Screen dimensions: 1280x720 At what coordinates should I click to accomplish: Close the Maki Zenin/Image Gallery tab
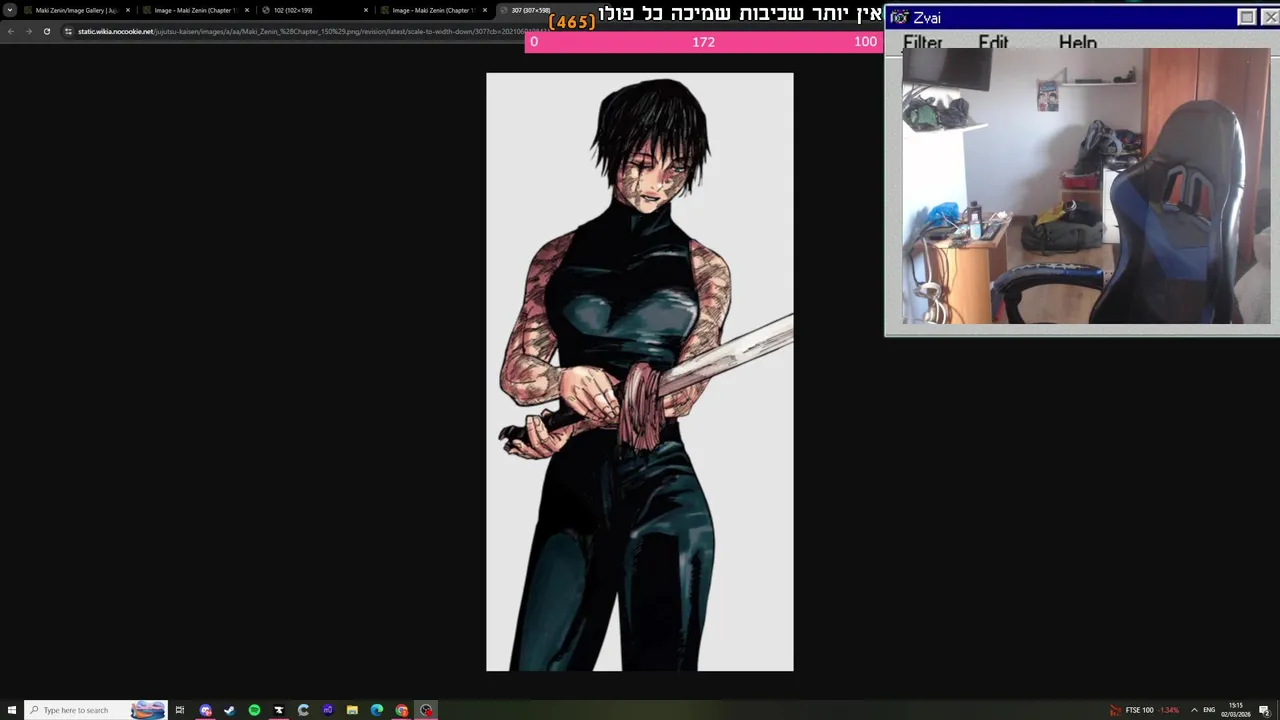[x=128, y=10]
